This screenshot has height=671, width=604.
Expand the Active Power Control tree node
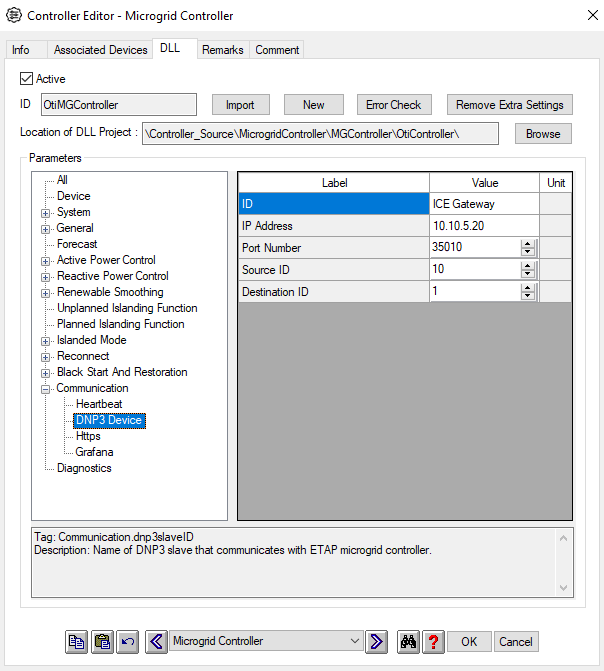click(x=46, y=261)
